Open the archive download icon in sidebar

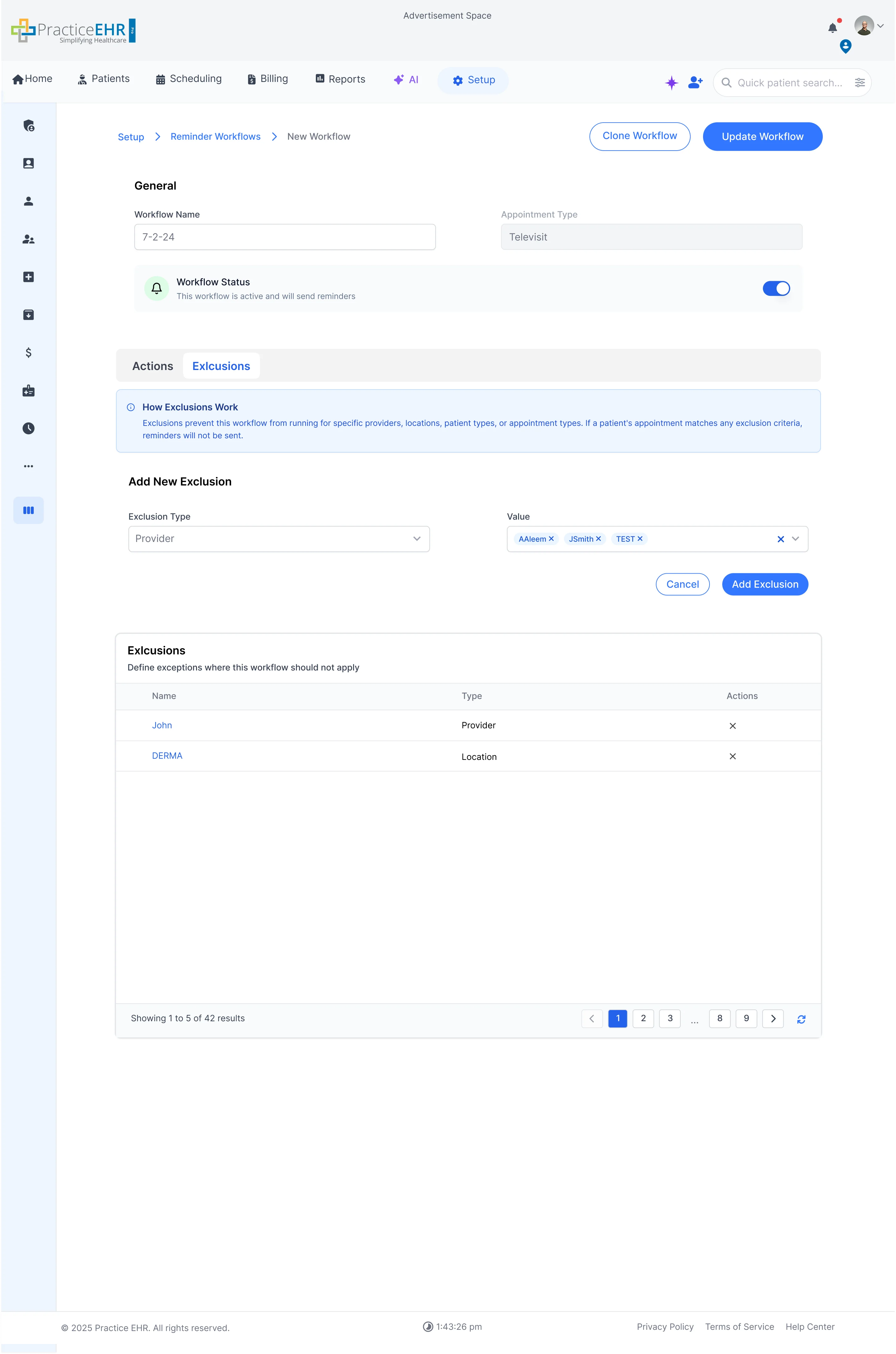pos(28,315)
